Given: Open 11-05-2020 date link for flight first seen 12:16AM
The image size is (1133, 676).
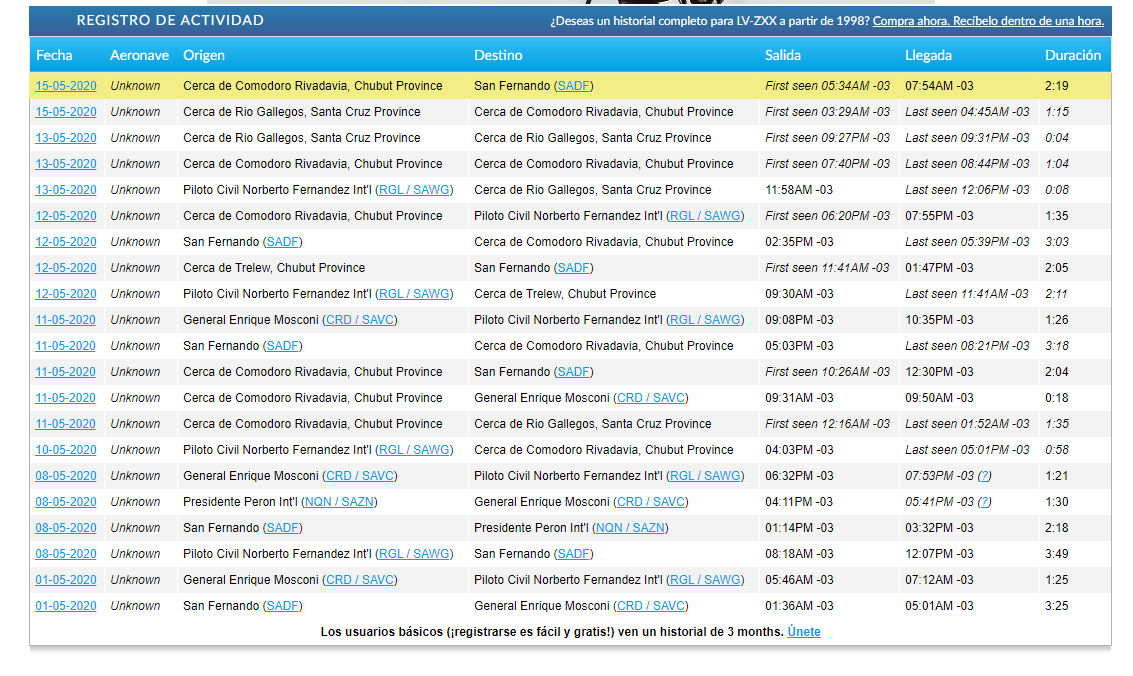Looking at the screenshot, I should (x=66, y=424).
